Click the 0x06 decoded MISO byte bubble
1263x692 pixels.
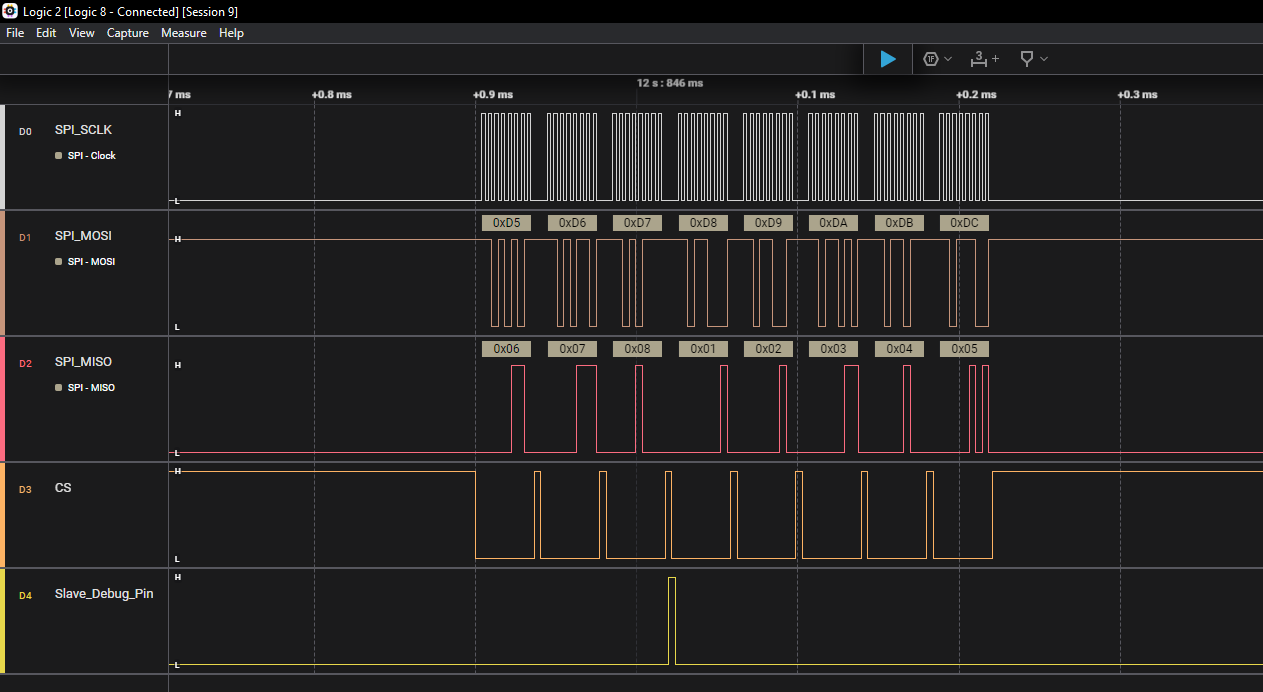tap(506, 349)
